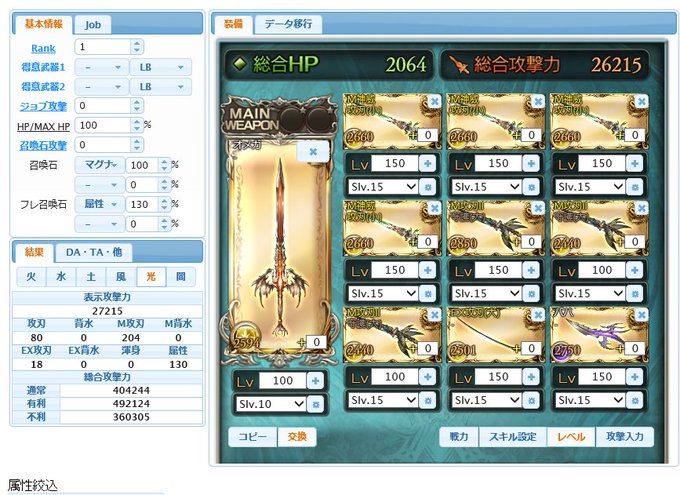
Task: Focus the ジョブ攻撃 input field
Action: [x=103, y=105]
